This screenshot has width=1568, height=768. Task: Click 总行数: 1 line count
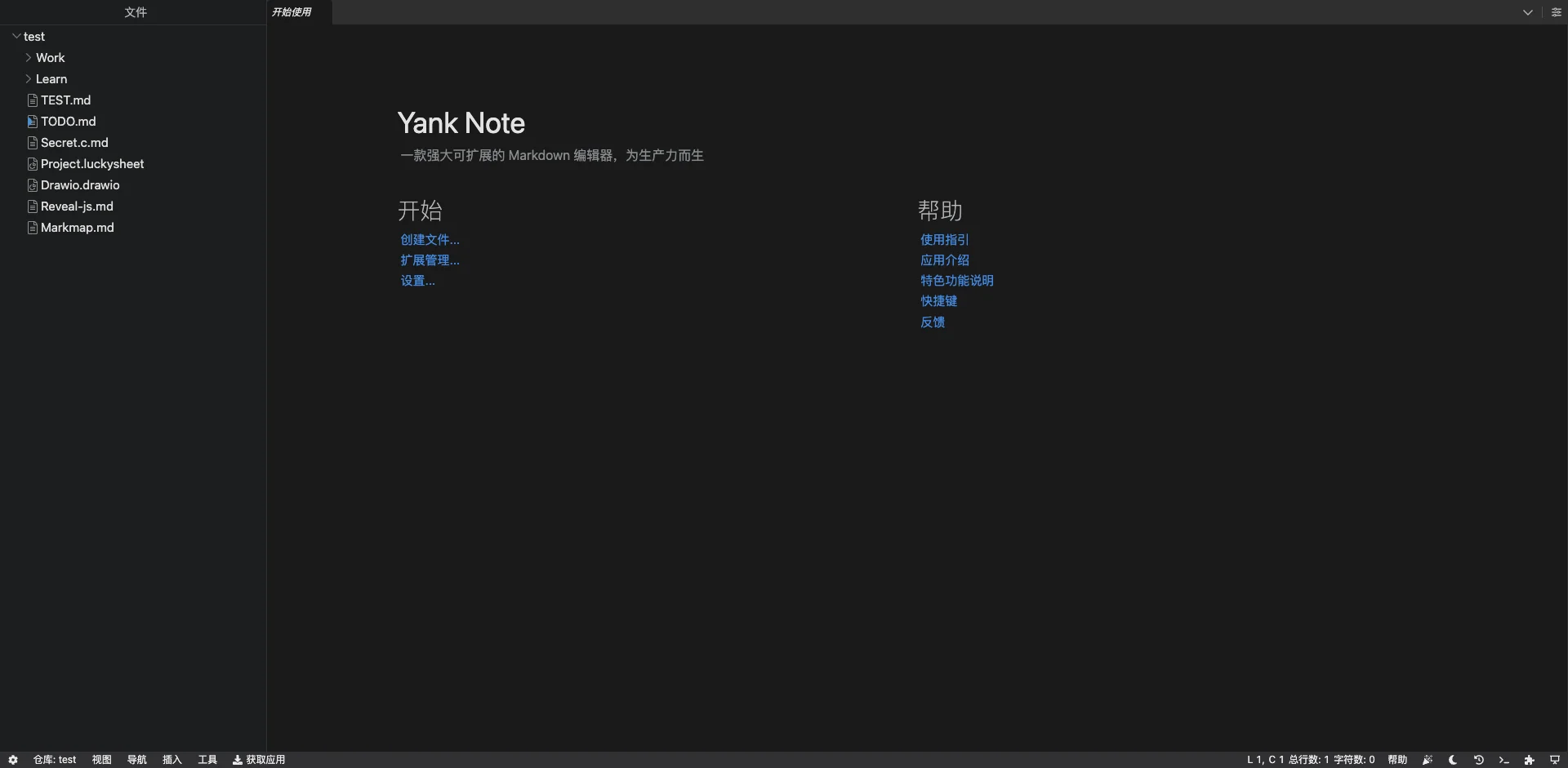[1309, 760]
